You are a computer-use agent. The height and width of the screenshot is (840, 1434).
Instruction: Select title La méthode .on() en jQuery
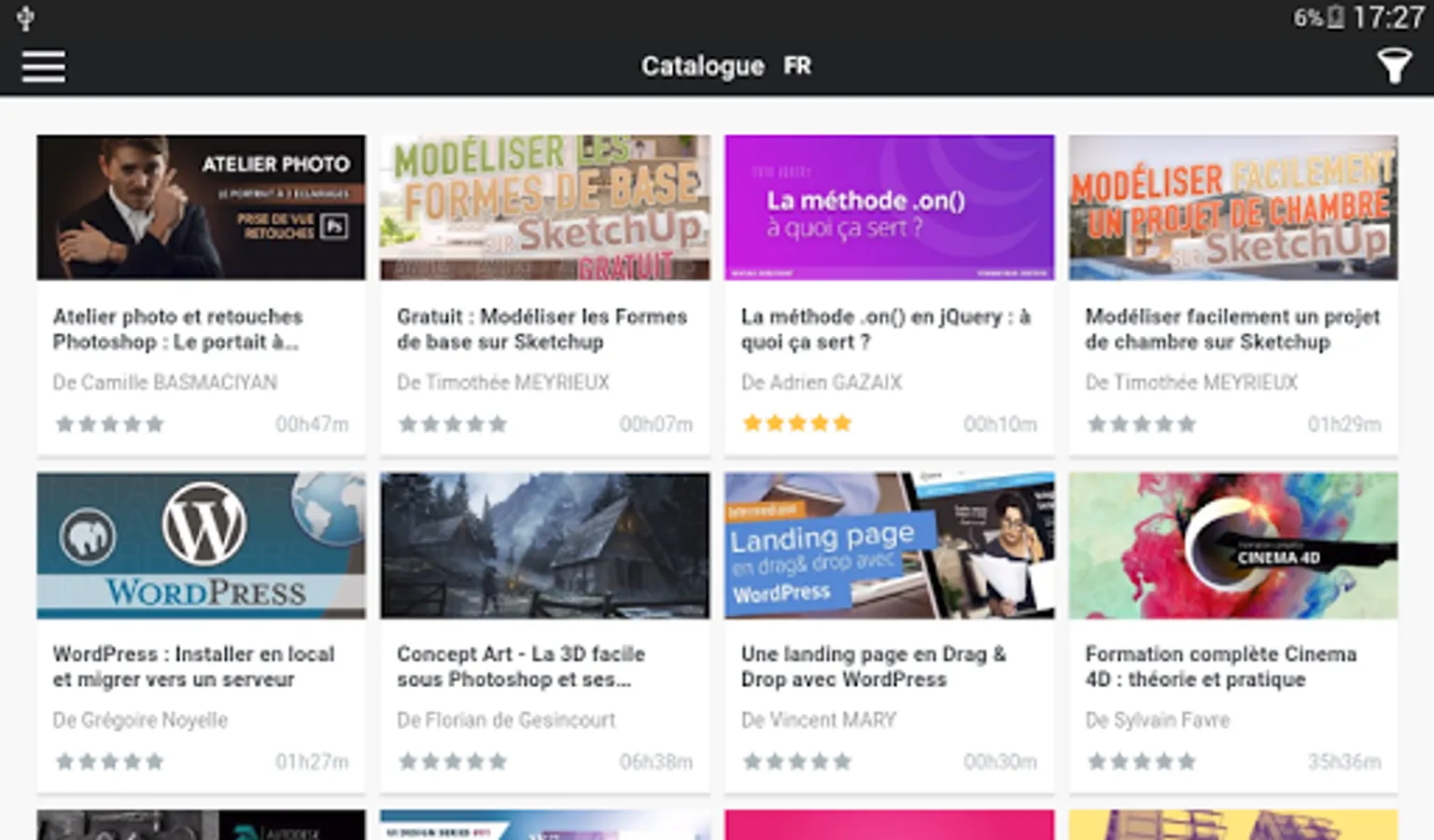(886, 329)
